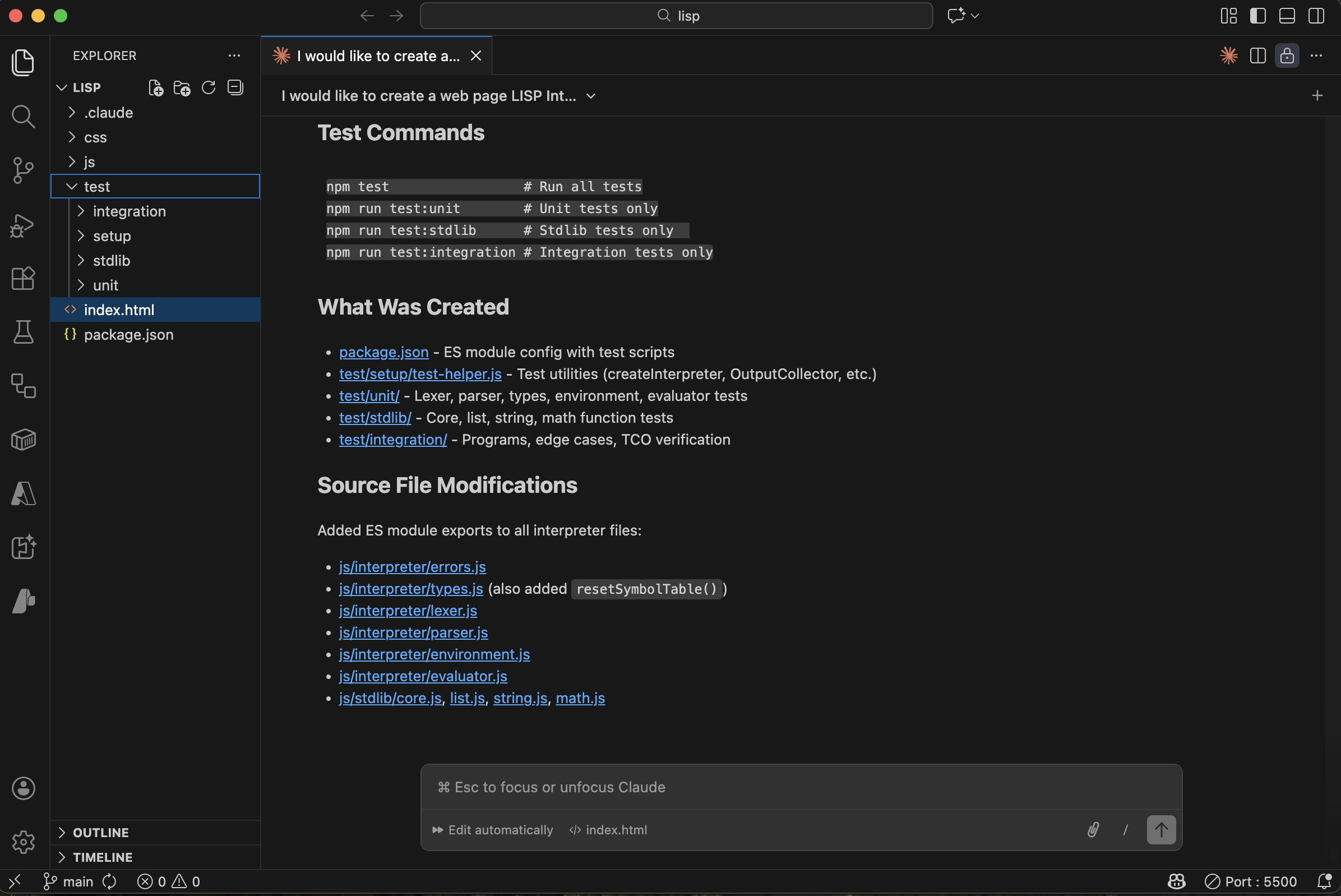This screenshot has height=896, width=1341.
Task: Open the Testing flask icon
Action: [x=24, y=332]
